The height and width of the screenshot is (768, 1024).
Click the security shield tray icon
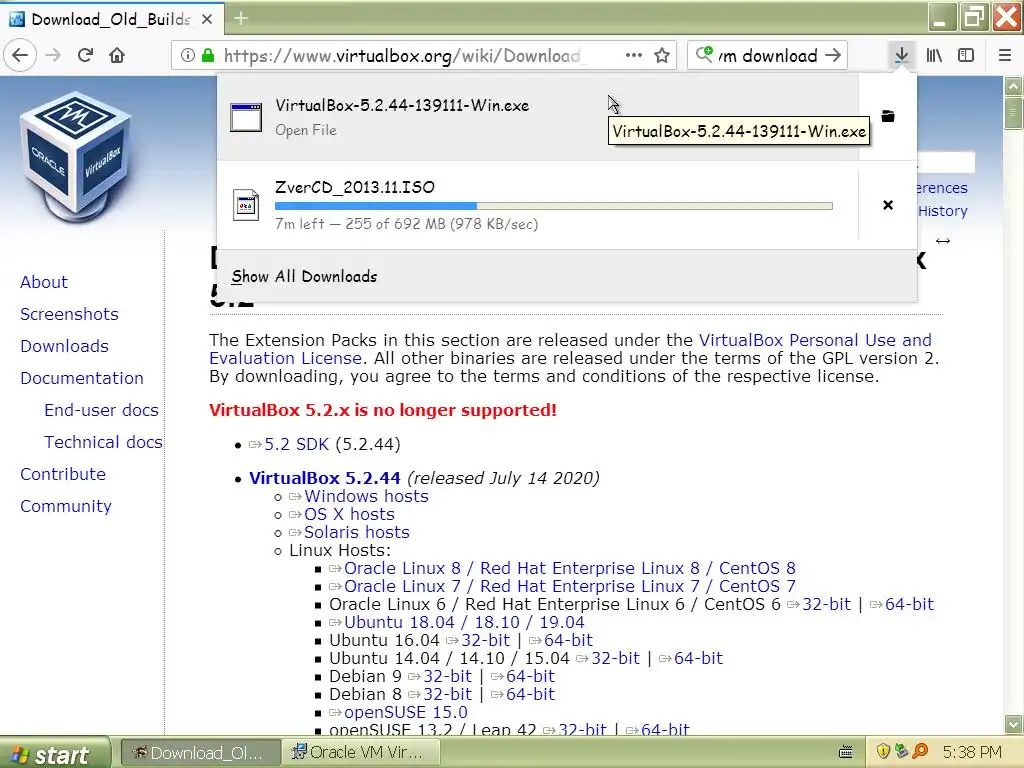coord(883,752)
